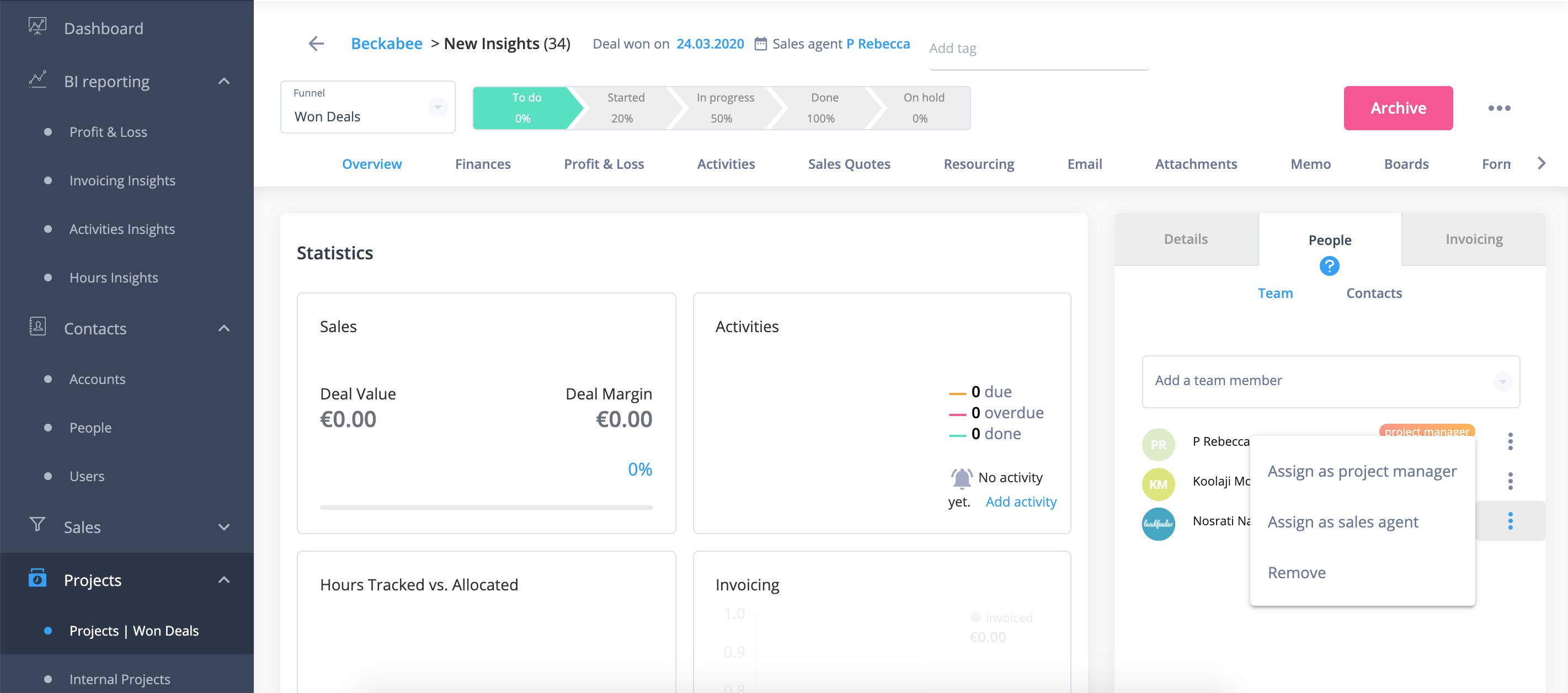Open sales agent P Rebecca link
Image resolution: width=1568 pixels, height=693 pixels.
(877, 44)
